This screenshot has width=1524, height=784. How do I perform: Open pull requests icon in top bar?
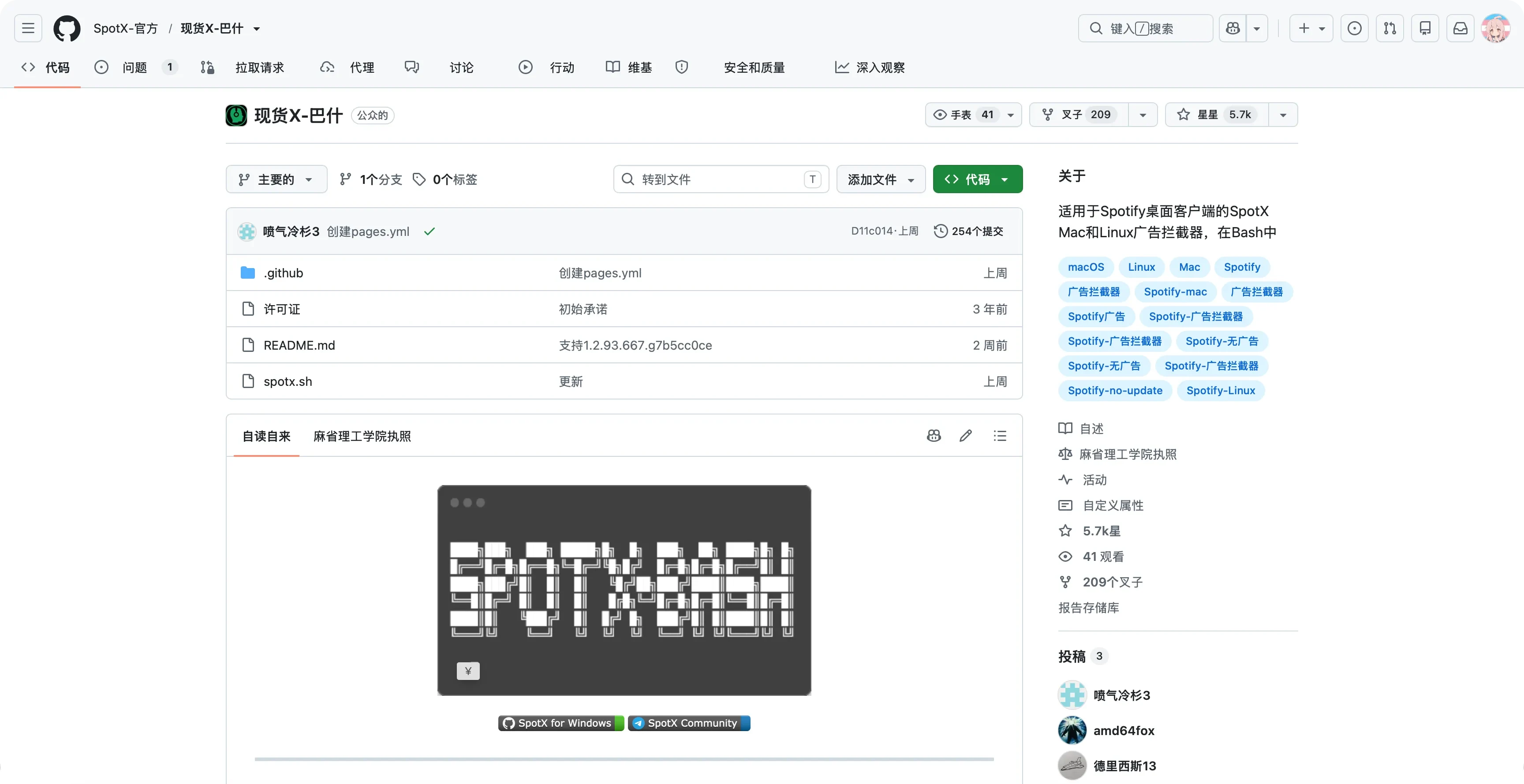tap(1390, 28)
